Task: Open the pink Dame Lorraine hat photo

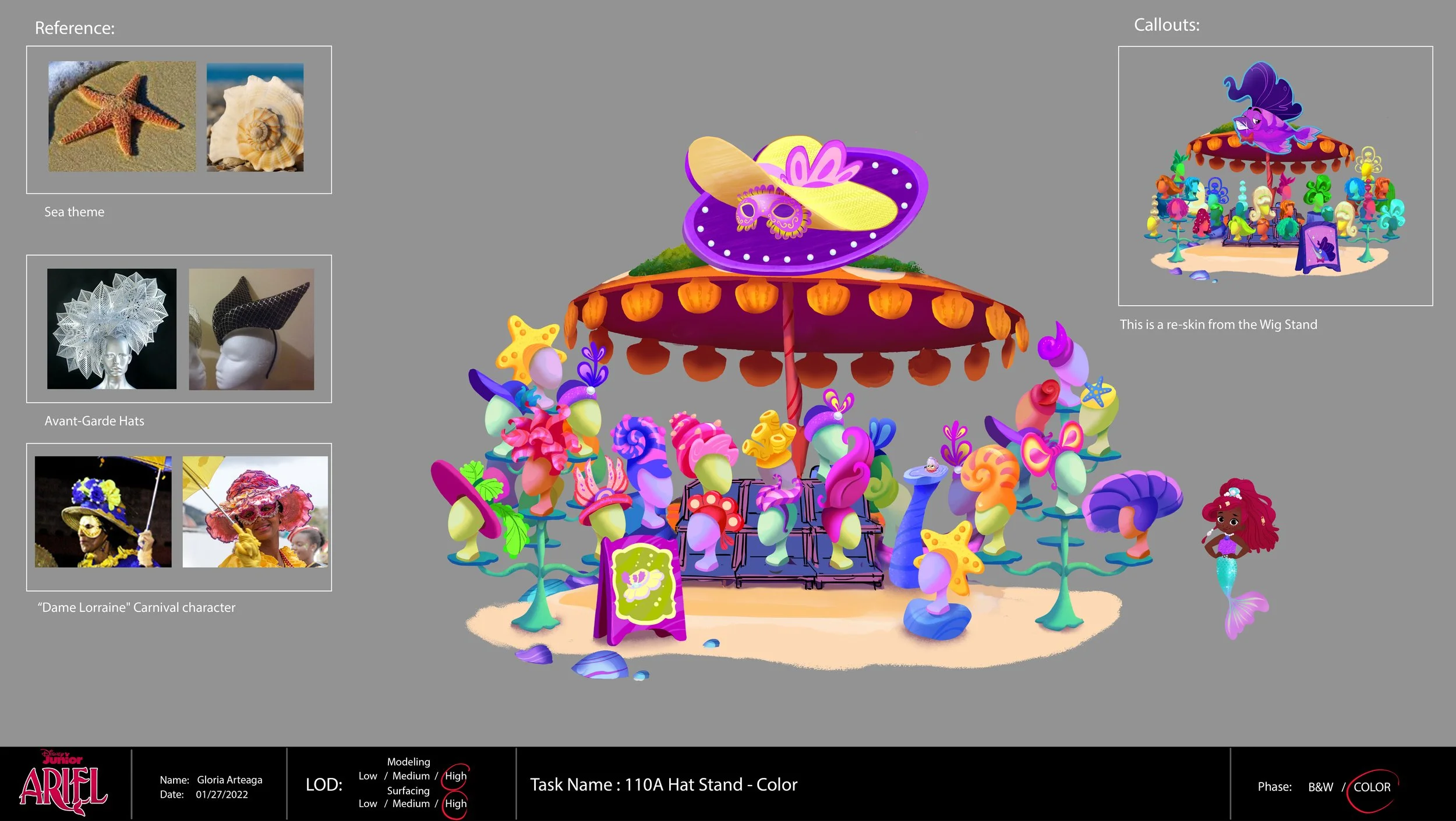Action: [x=255, y=511]
